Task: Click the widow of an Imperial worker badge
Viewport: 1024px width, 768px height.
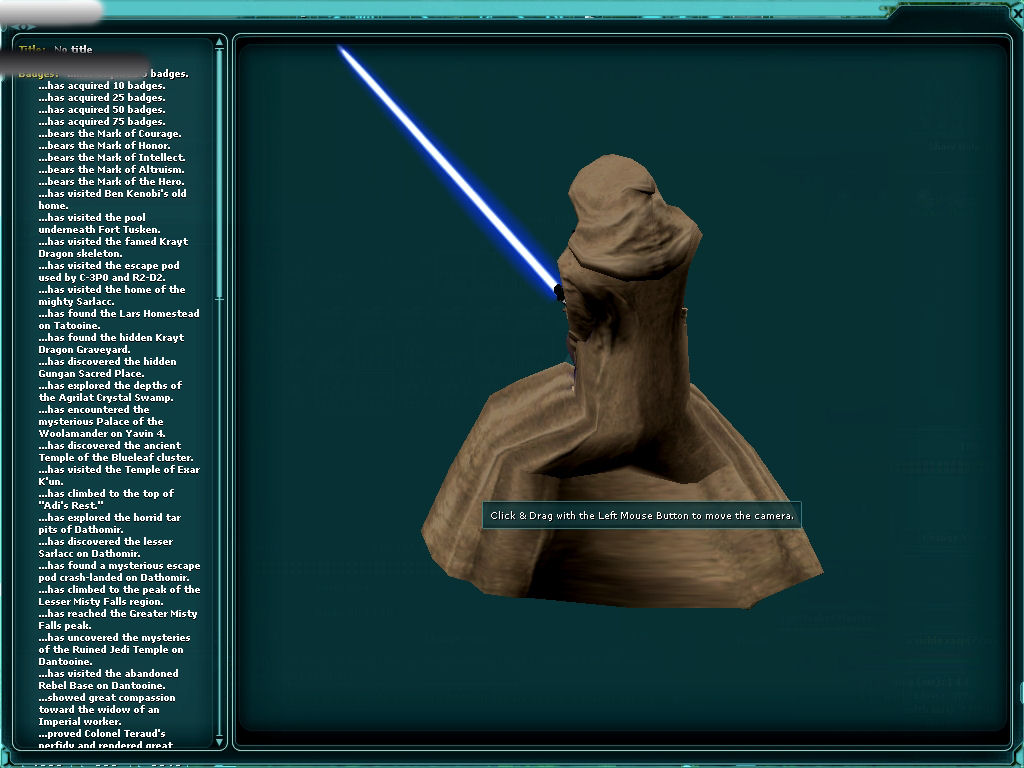Action: pyautogui.click(x=106, y=709)
